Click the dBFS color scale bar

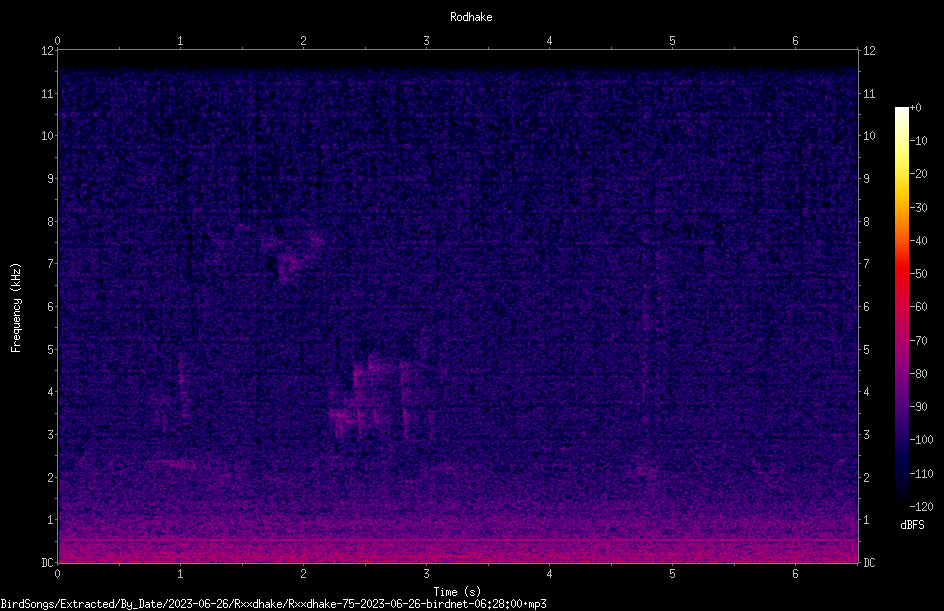tap(901, 306)
